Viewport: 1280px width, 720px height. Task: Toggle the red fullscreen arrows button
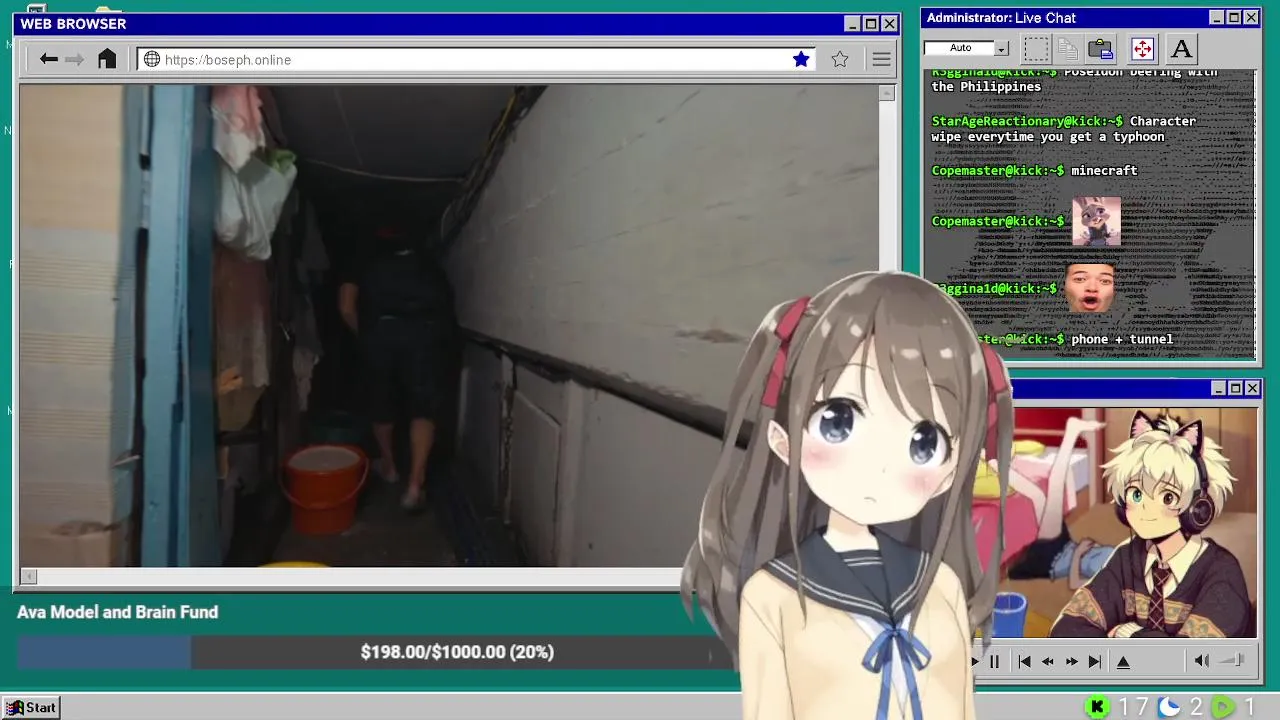tap(1142, 48)
